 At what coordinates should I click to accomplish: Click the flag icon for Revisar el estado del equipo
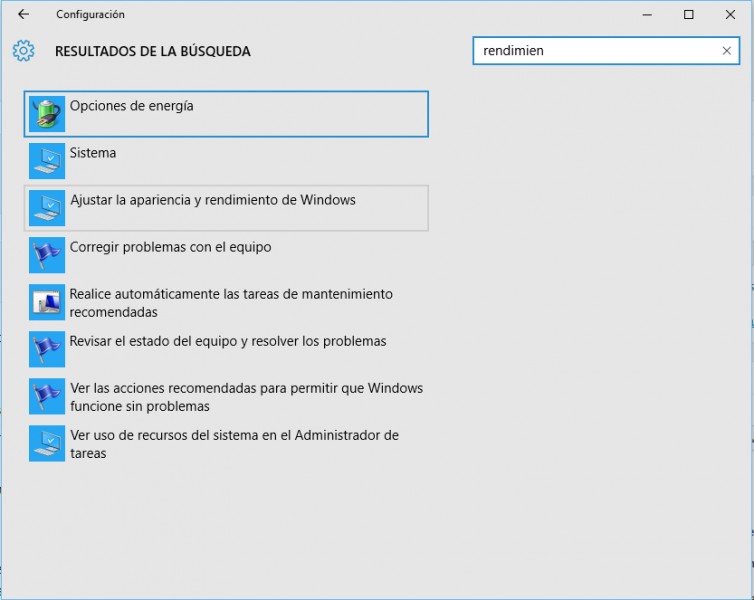[x=47, y=350]
